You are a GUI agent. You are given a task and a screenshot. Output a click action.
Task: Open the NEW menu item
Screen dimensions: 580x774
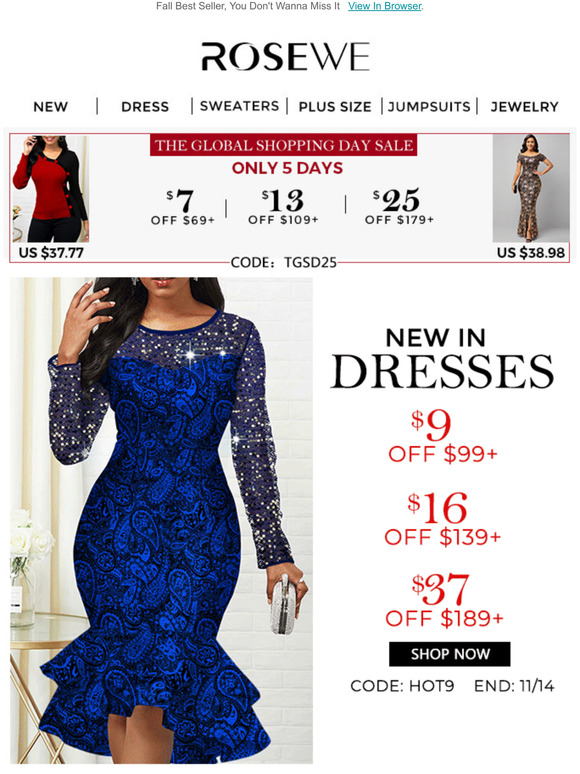pos(50,107)
